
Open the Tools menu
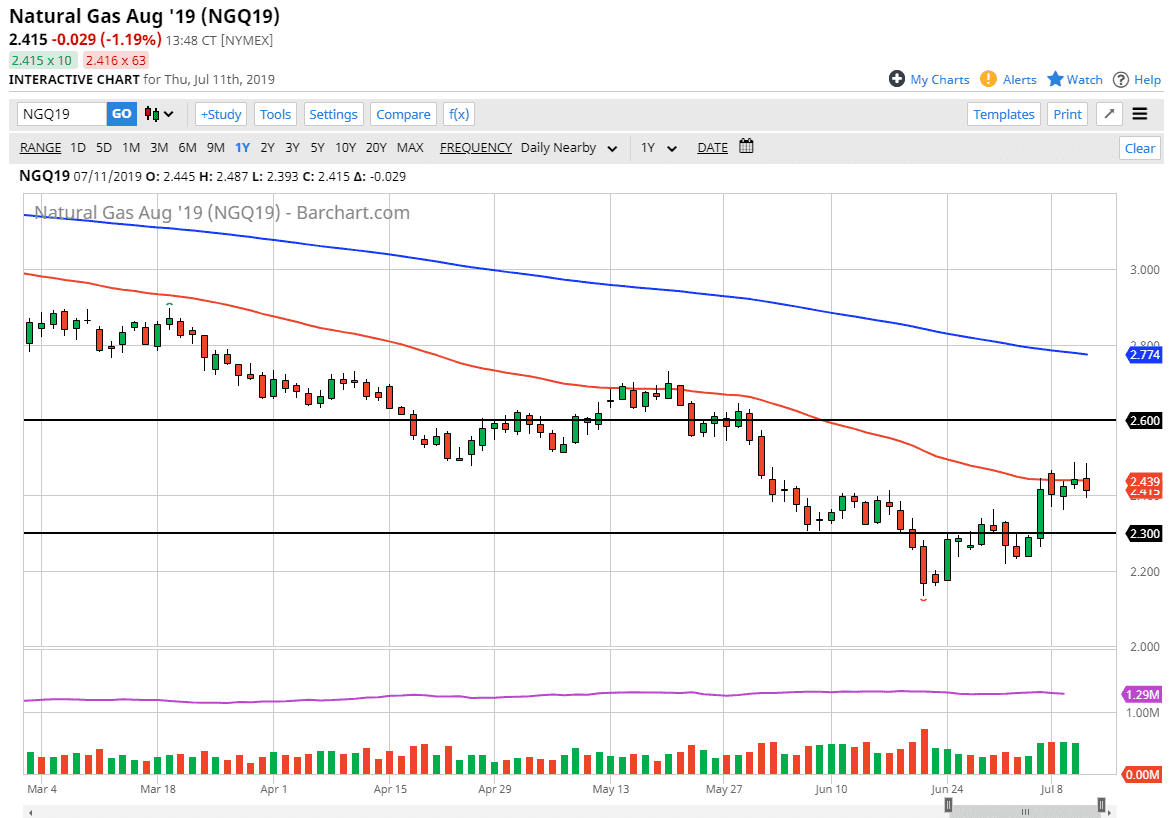[275, 114]
